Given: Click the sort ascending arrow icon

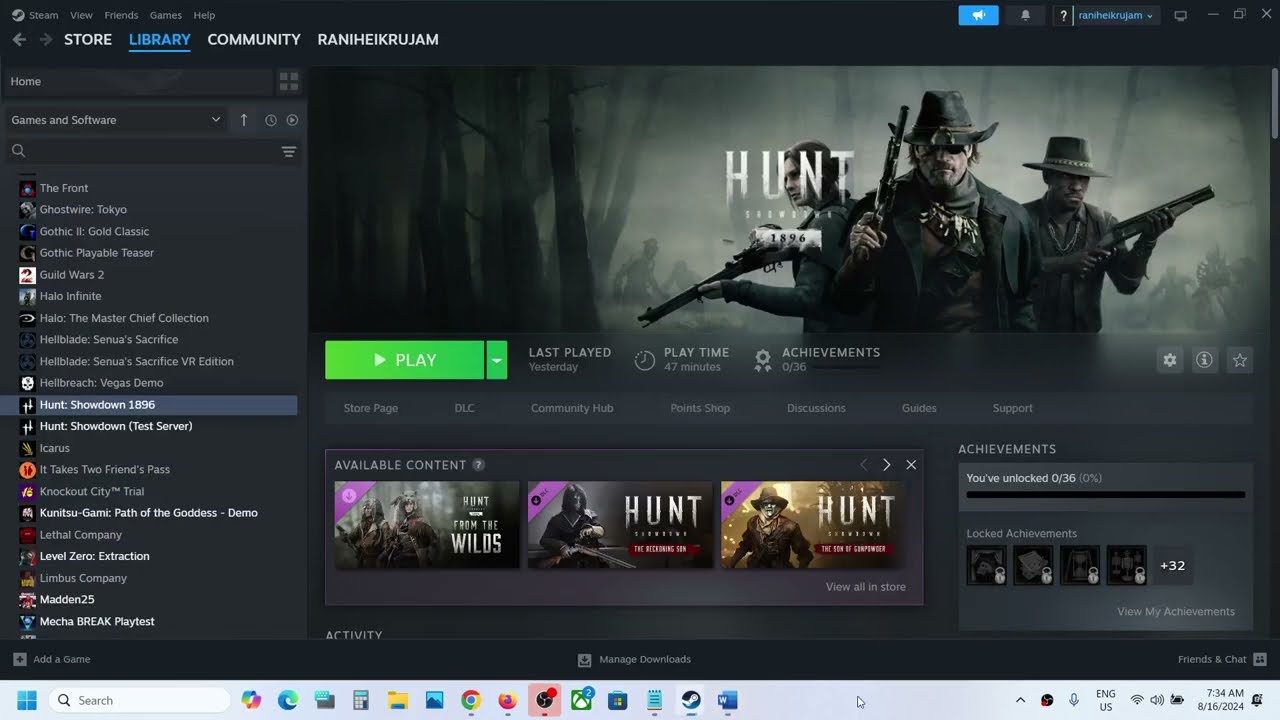Looking at the screenshot, I should (244, 120).
